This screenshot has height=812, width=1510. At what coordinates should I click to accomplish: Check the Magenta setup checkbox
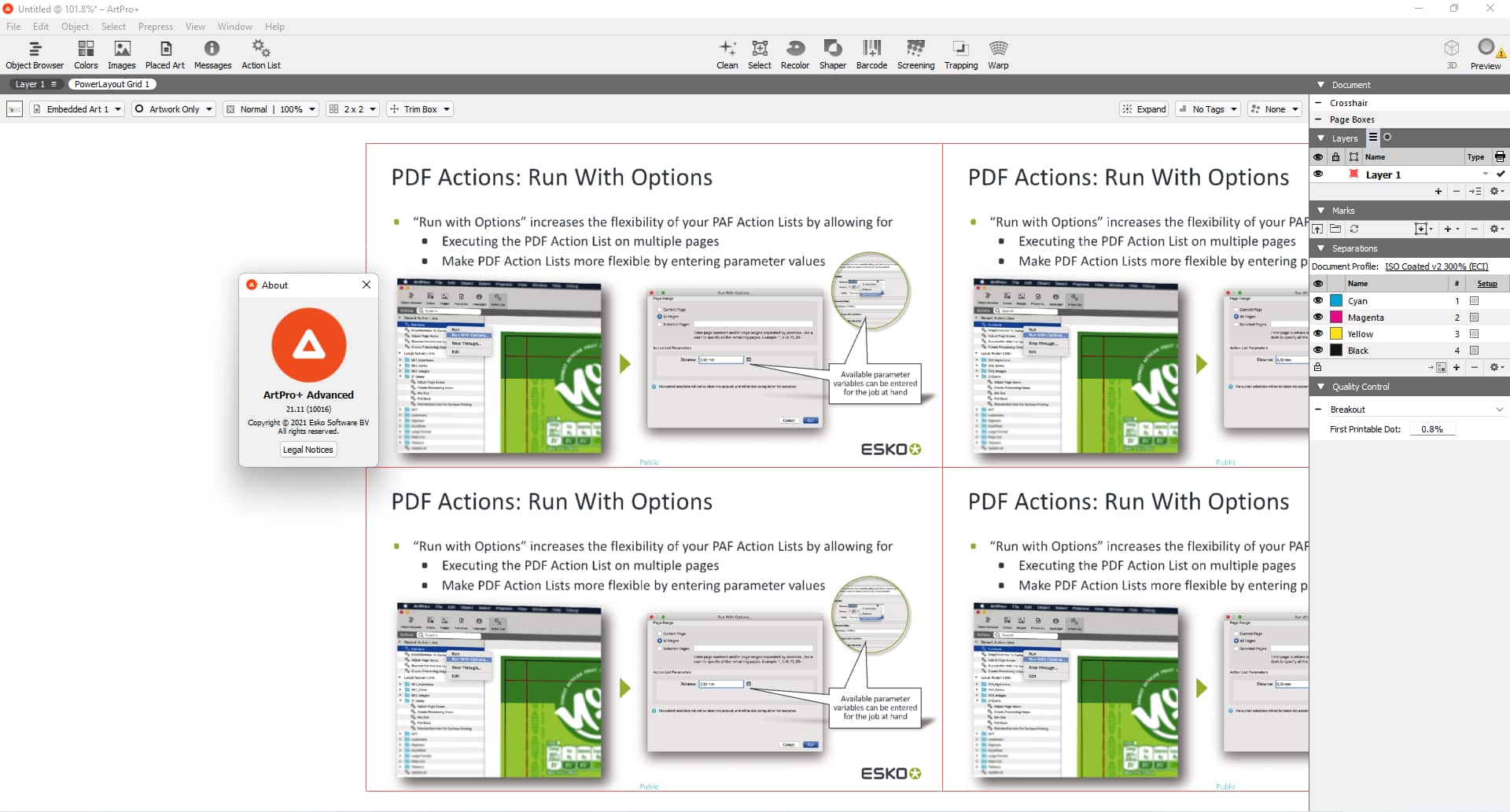(1475, 317)
